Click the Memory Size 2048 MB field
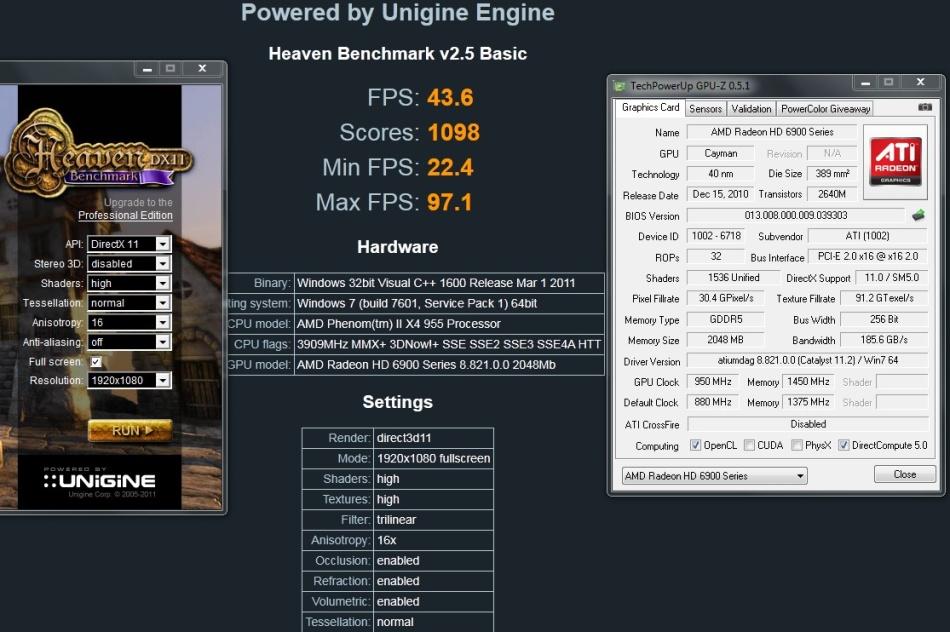This screenshot has width=950, height=632. [x=725, y=340]
